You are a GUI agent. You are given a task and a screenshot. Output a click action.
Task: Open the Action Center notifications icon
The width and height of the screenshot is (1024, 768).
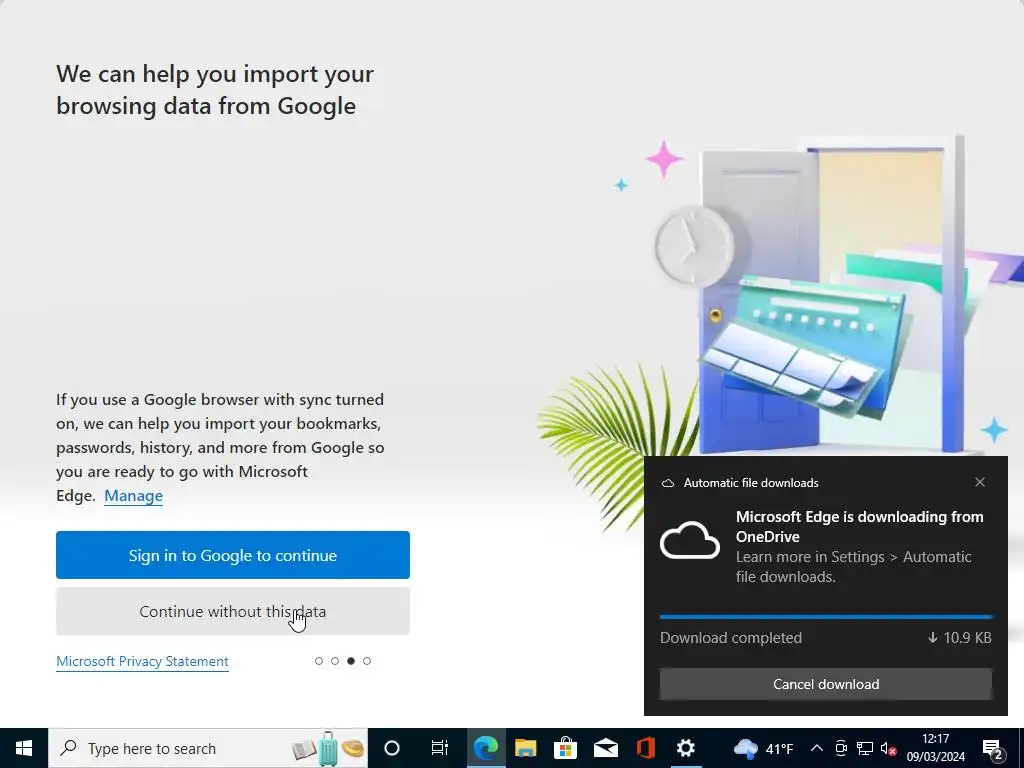point(993,748)
